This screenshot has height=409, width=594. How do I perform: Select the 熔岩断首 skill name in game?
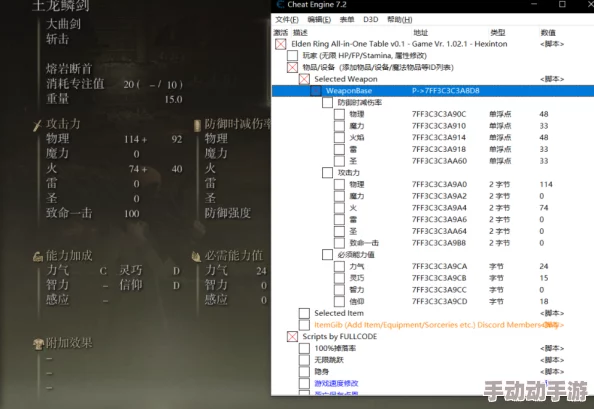69,69
